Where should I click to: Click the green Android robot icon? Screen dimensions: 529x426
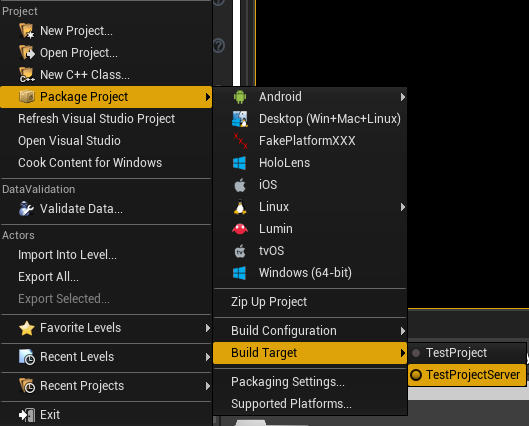point(240,97)
